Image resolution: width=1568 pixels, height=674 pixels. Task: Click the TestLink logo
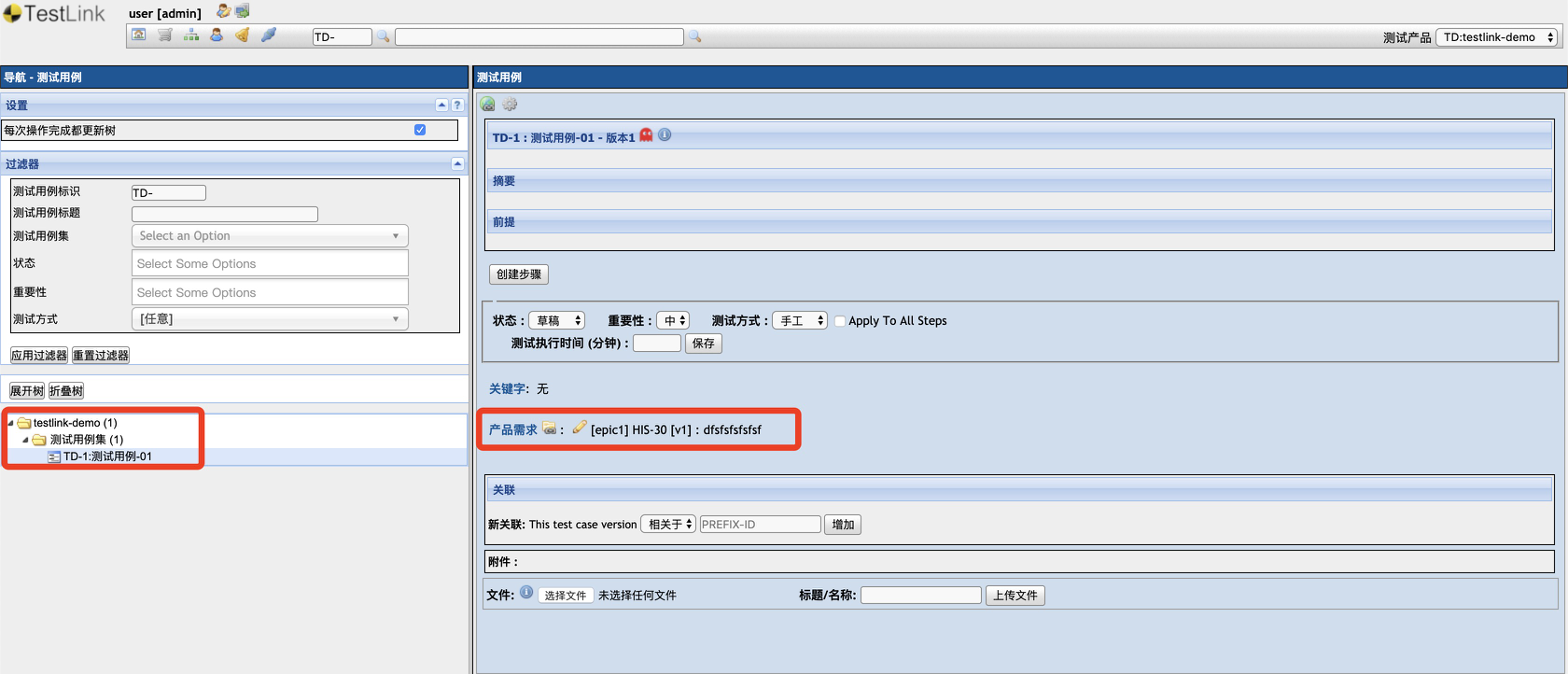54,13
